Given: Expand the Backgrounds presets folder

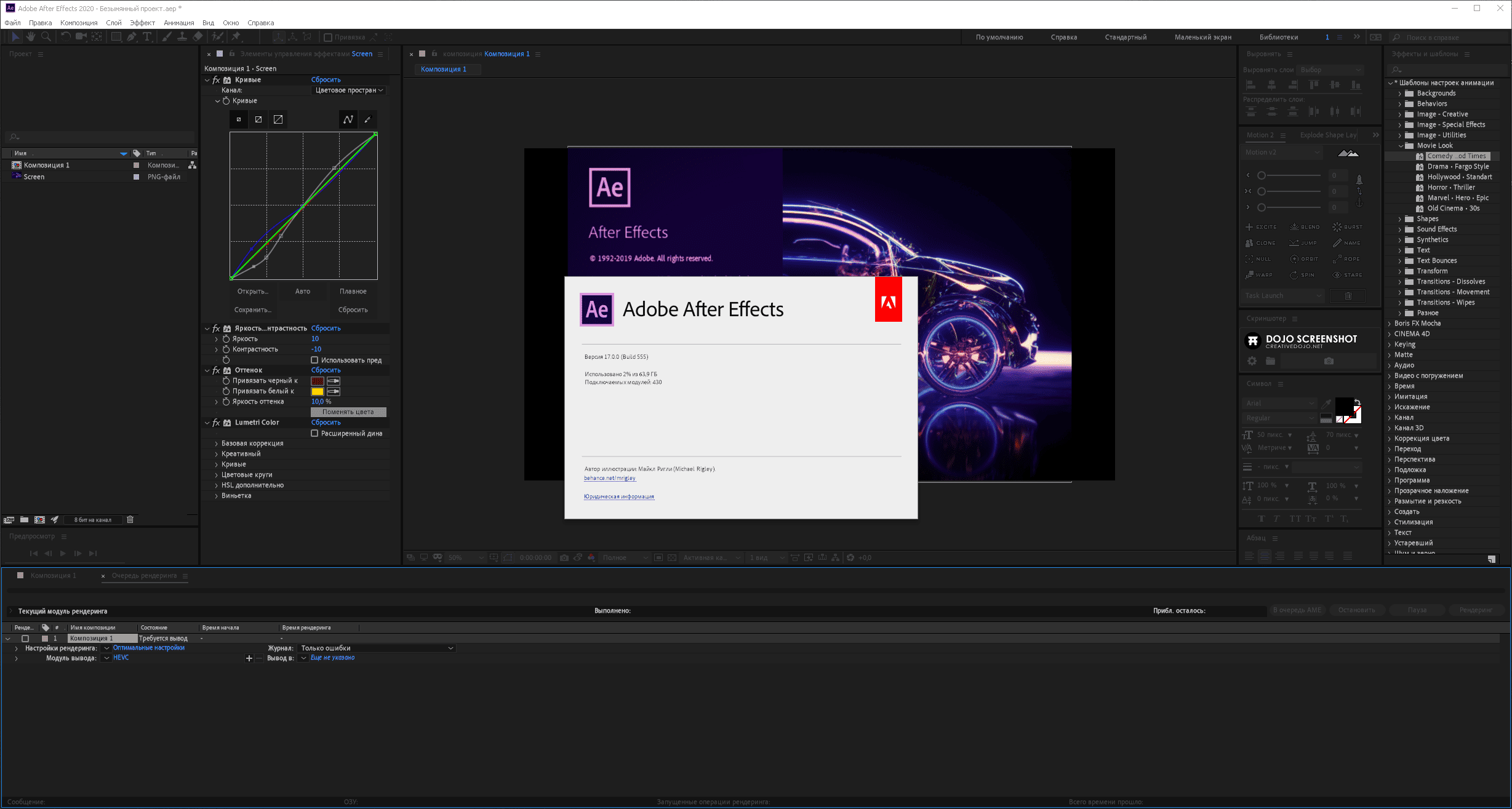Looking at the screenshot, I should click(1399, 94).
